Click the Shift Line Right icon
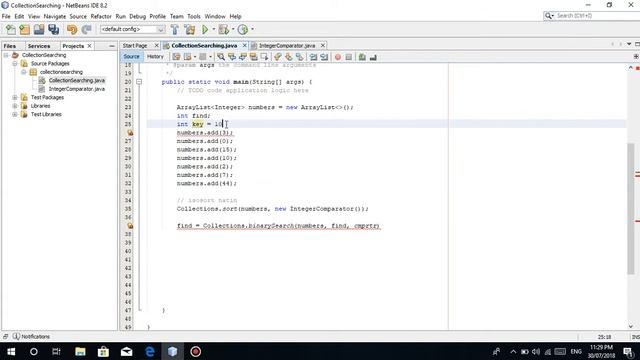Screen dimensions: 640x360 [x=324, y=57]
